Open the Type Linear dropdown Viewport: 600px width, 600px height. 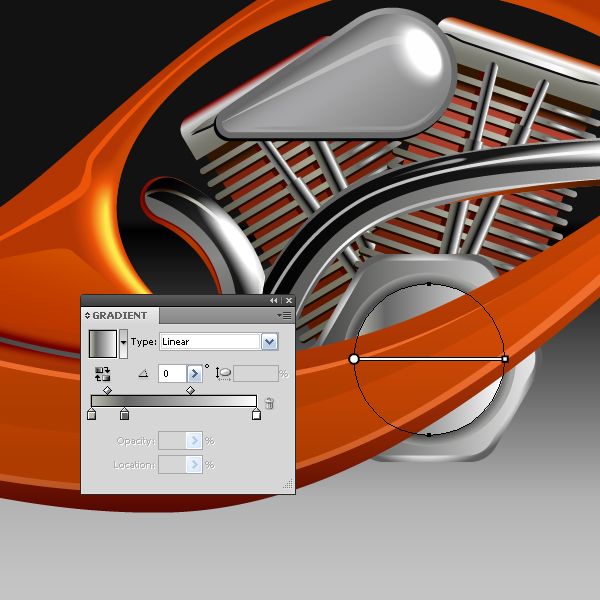coord(269,342)
